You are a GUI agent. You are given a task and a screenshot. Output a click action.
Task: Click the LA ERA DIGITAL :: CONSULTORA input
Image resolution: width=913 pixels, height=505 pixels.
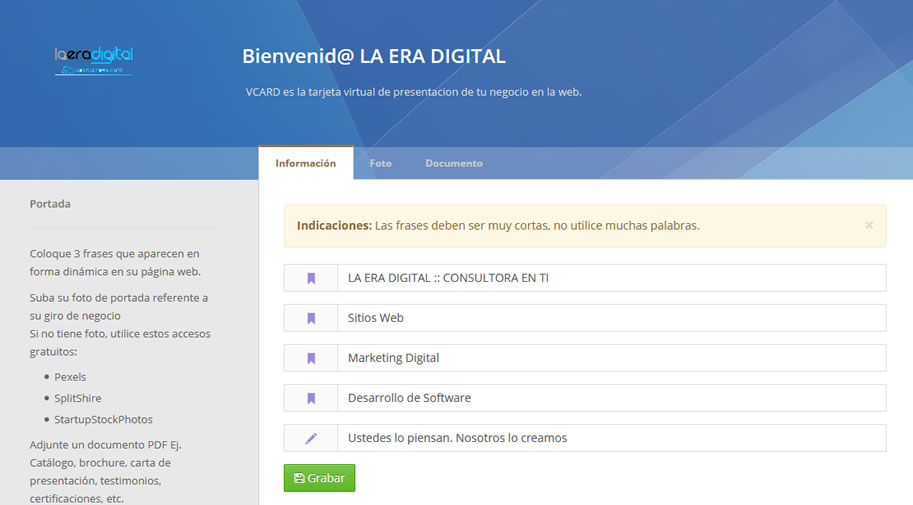(610, 278)
